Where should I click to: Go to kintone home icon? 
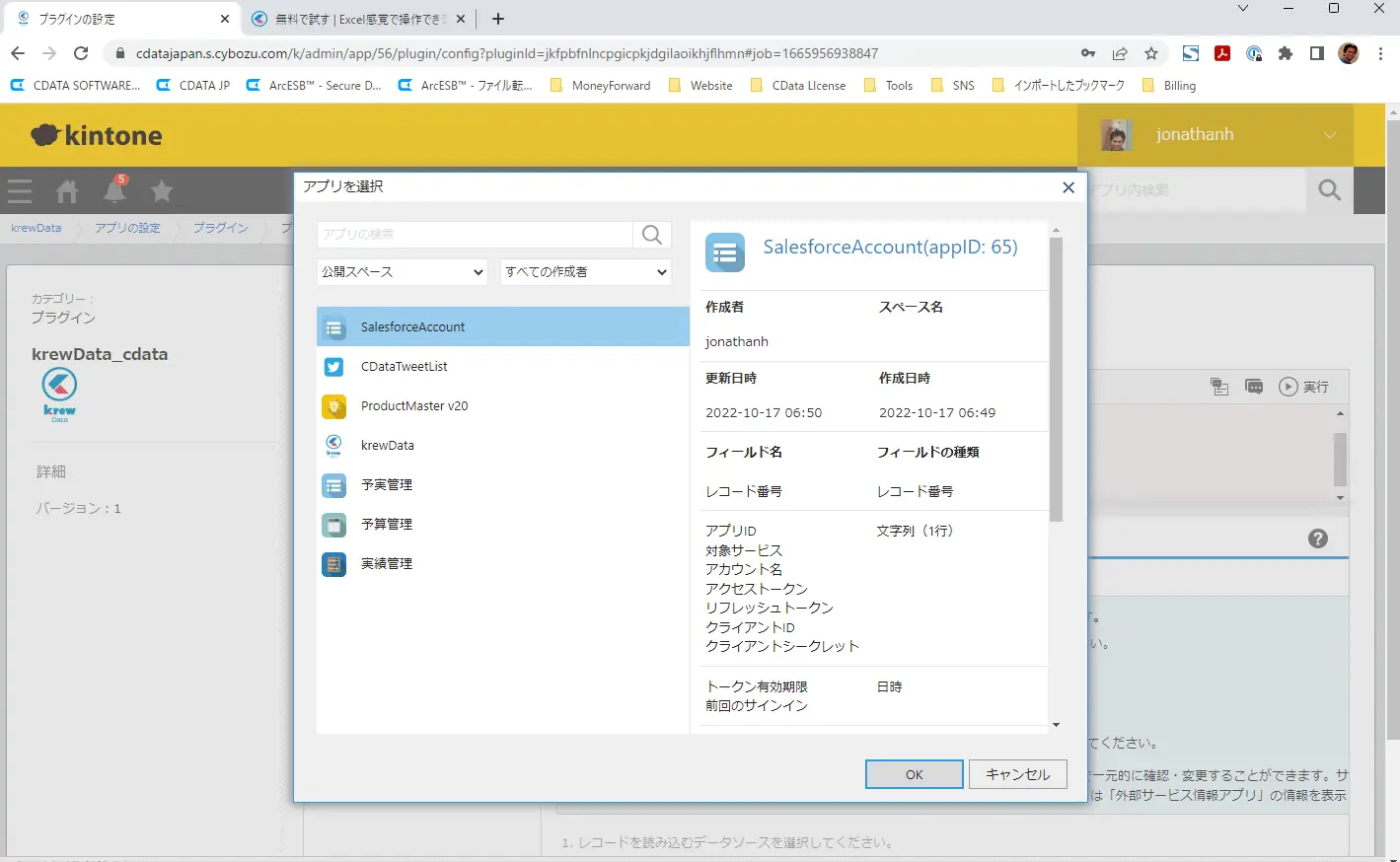[67, 190]
